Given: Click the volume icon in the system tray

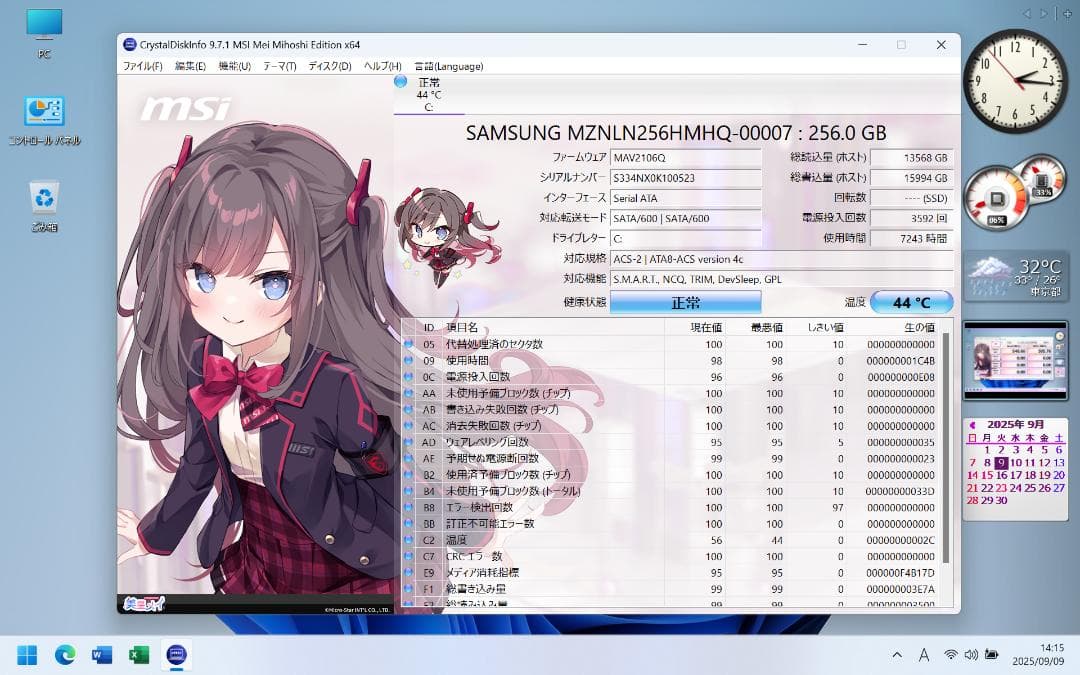Looking at the screenshot, I should pos(972,655).
